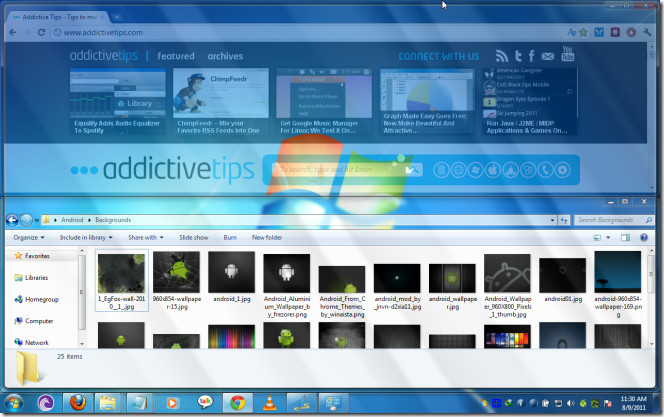This screenshot has height=417, width=664.
Task: Go back in the Explorer window
Action: [12, 220]
